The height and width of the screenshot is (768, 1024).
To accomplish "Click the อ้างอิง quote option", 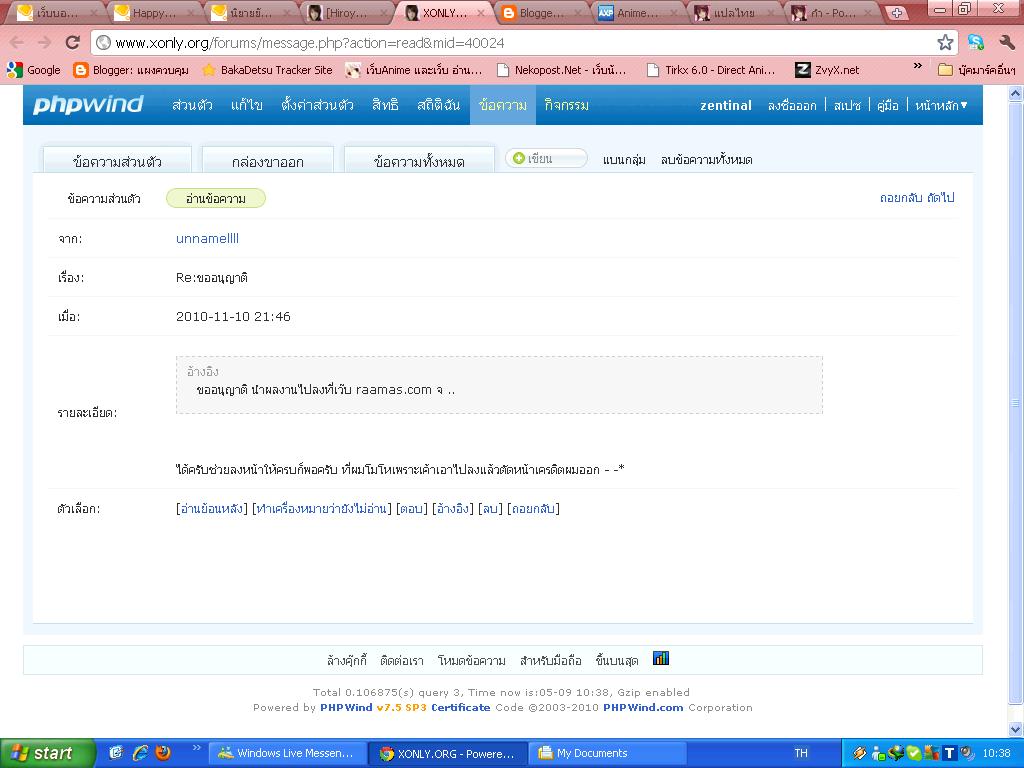I will click(453, 508).
